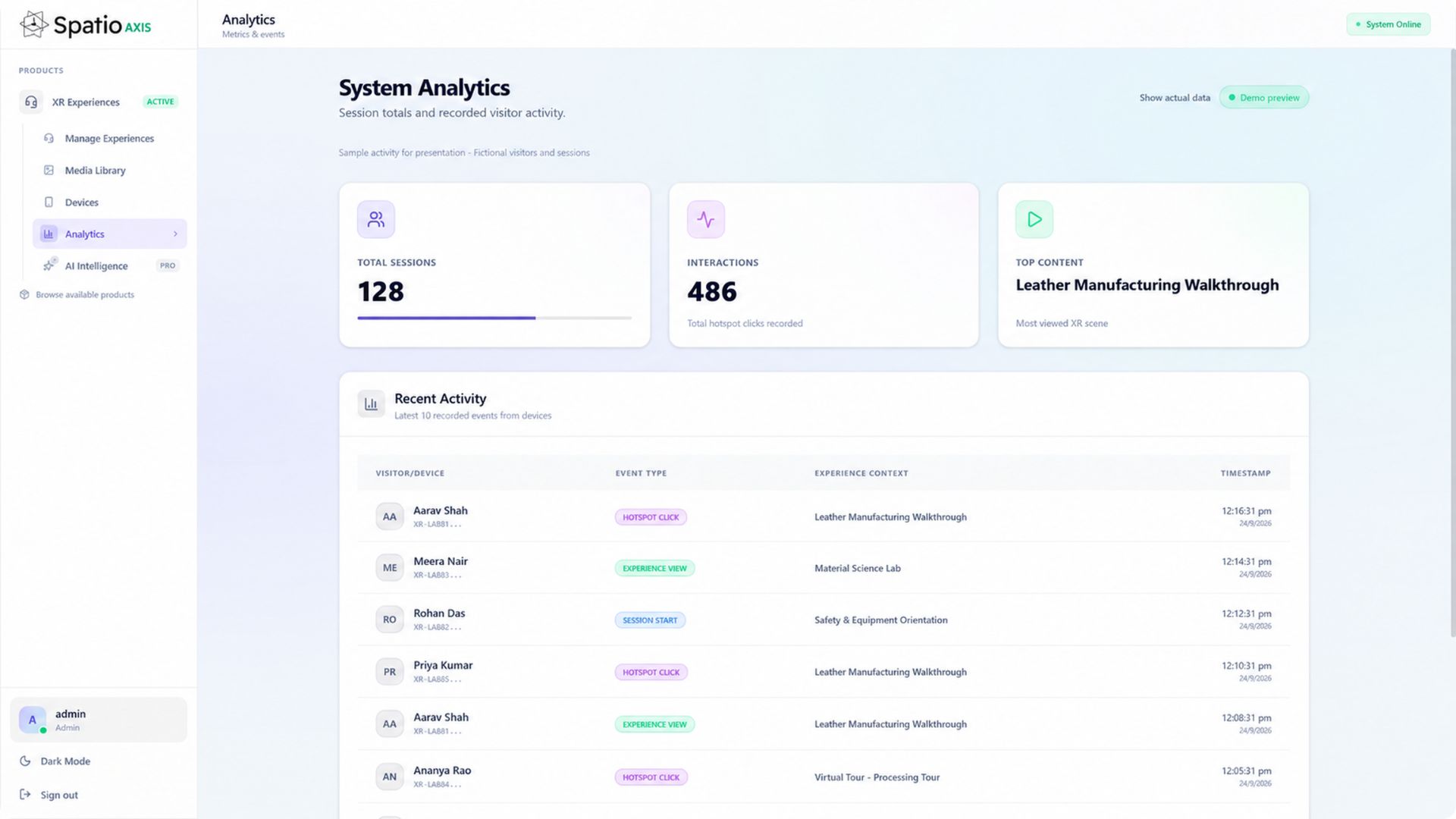Open the admin user profile card

pyautogui.click(x=99, y=720)
